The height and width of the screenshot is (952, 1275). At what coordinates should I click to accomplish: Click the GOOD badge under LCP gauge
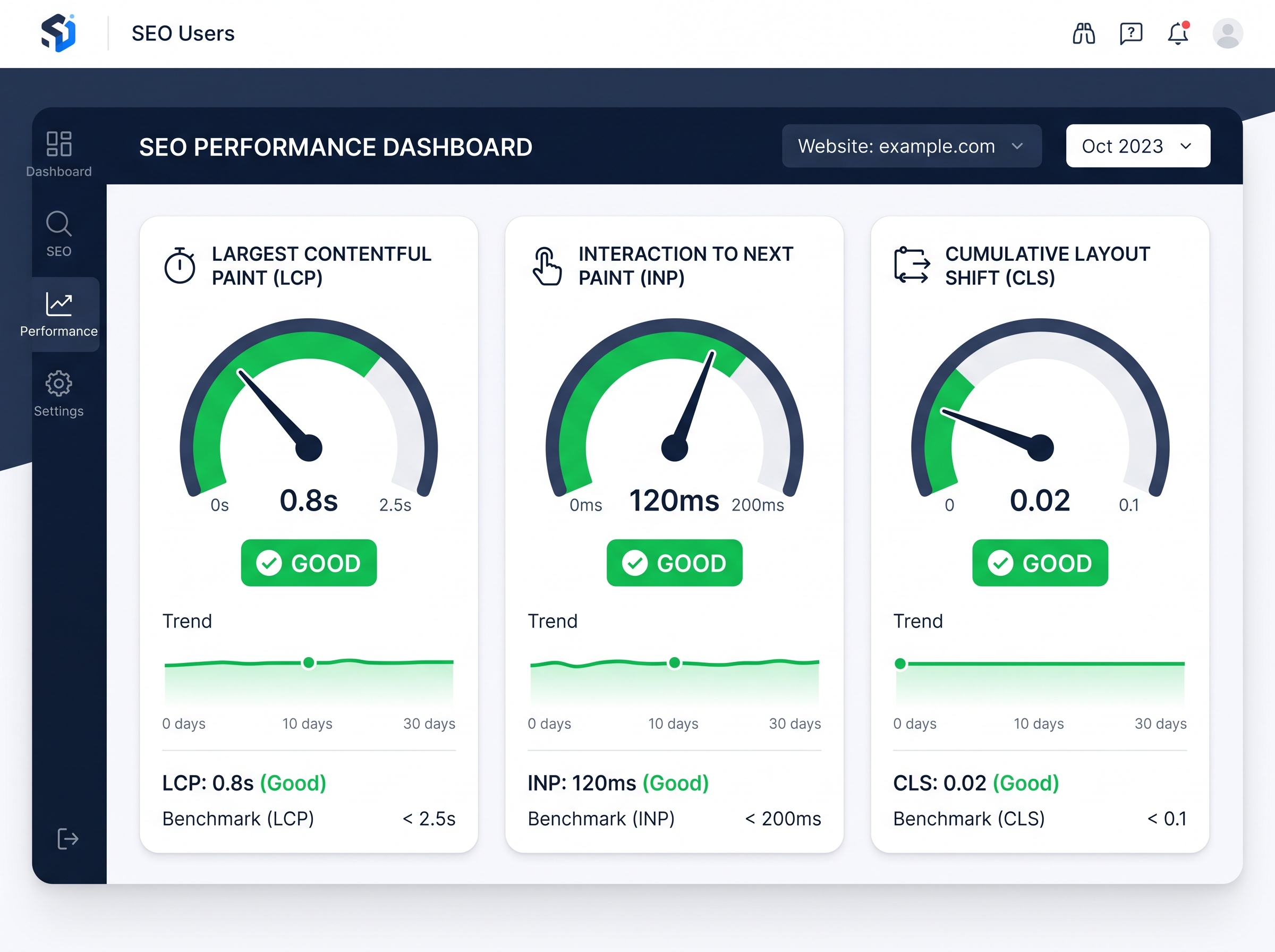[x=309, y=563]
